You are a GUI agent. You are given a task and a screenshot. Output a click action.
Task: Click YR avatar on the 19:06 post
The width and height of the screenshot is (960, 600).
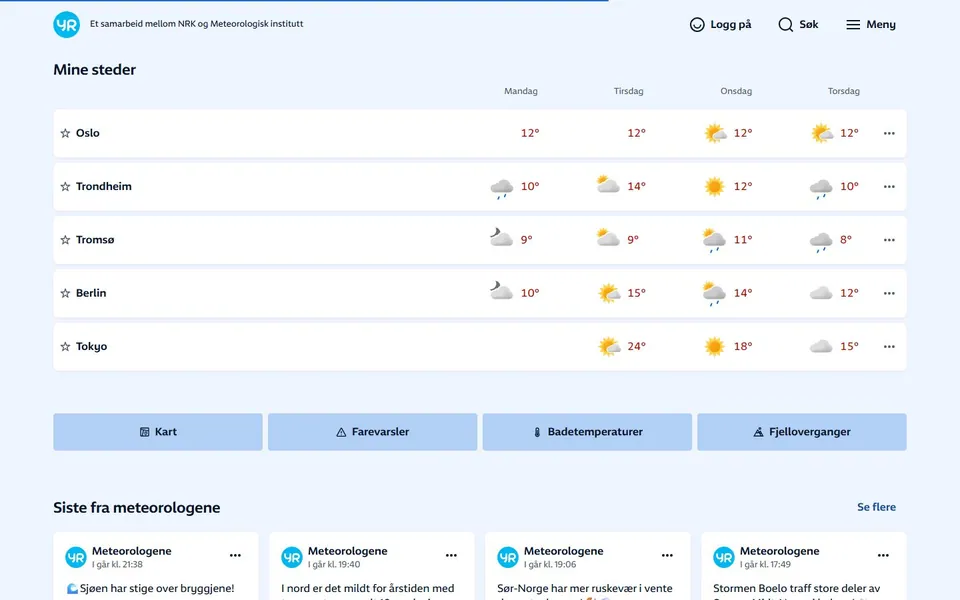tap(508, 558)
